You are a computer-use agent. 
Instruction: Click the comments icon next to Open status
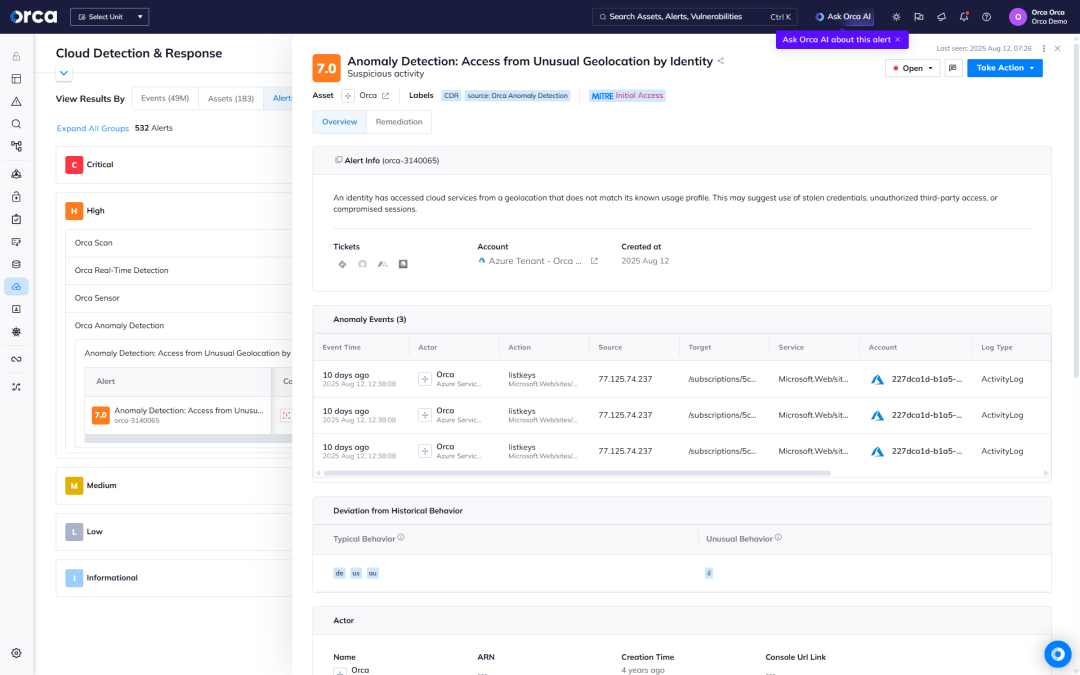click(952, 68)
